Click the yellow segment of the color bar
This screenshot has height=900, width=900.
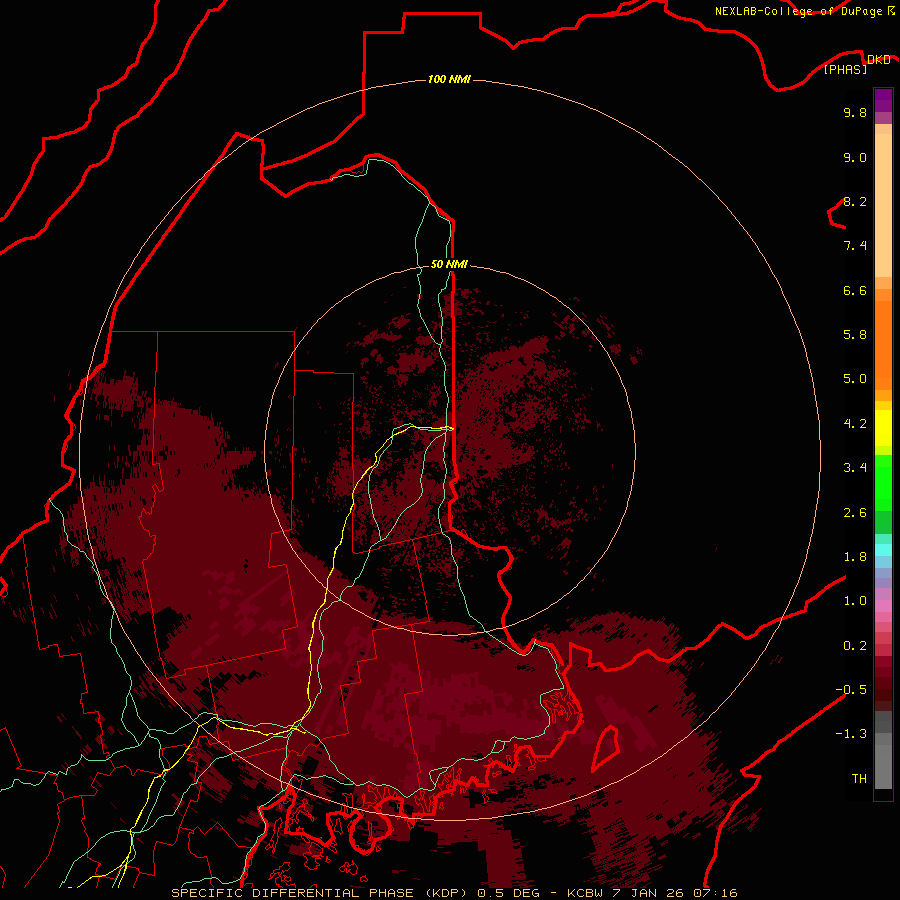point(883,428)
